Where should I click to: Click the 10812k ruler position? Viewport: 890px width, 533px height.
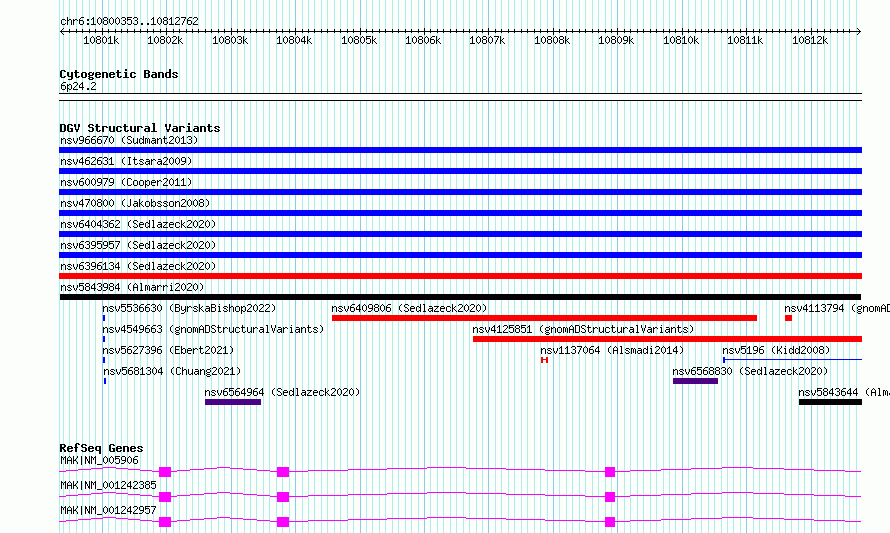[x=810, y=40]
